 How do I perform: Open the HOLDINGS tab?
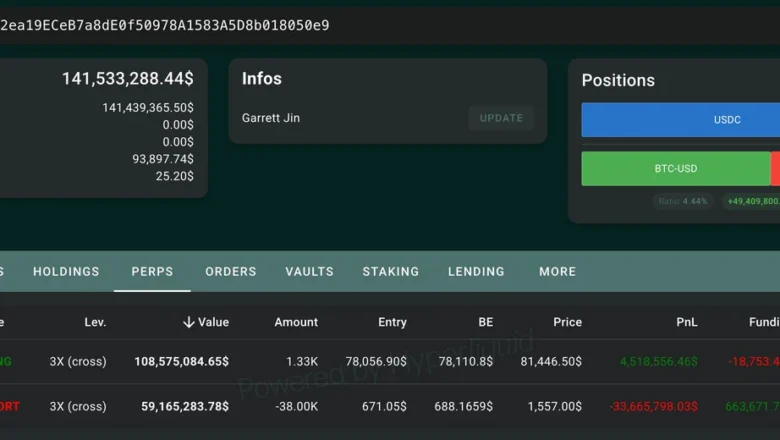pos(66,271)
